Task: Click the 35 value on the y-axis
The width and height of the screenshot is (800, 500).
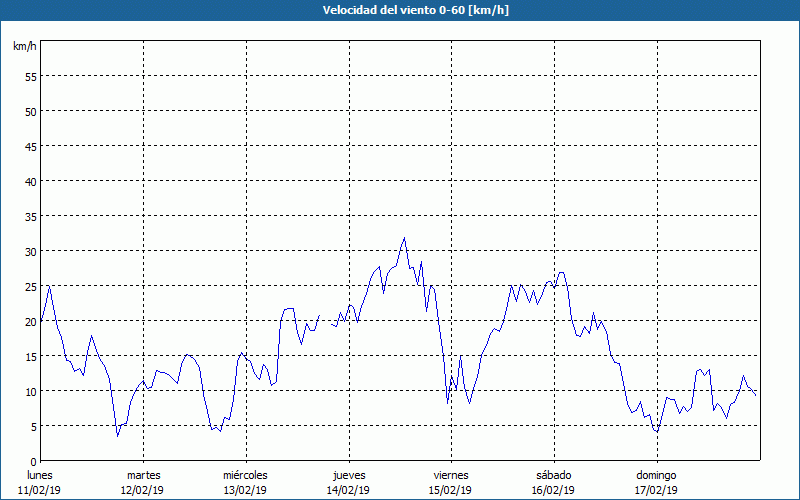Action: click(31, 216)
